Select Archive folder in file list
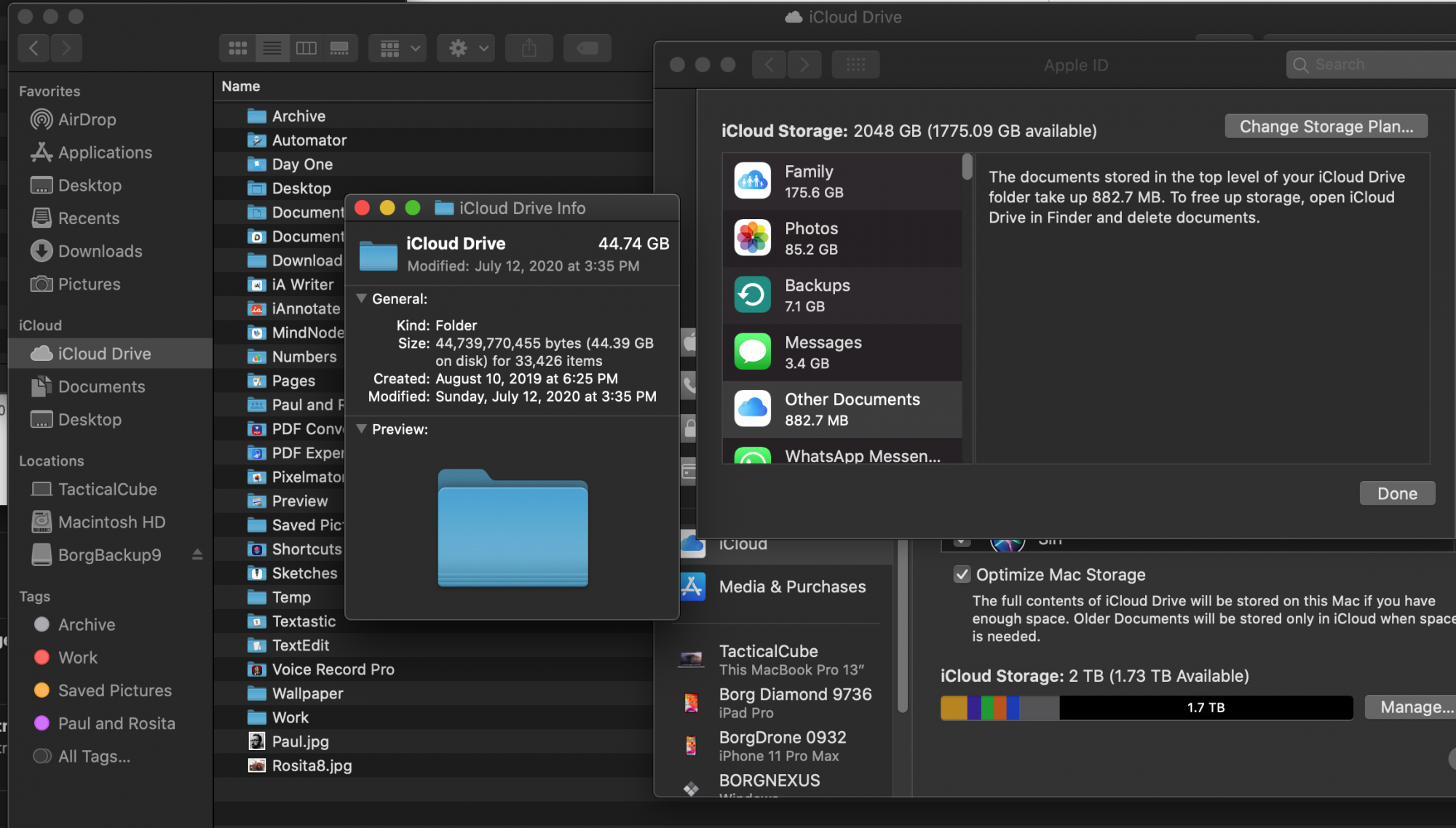1456x828 pixels. pos(433,116)
